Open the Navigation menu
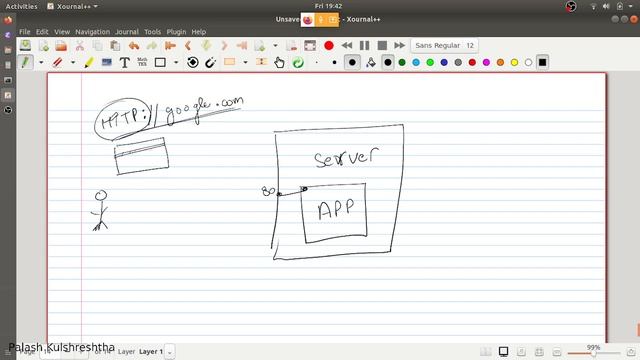640x360 pixels. [93, 31]
